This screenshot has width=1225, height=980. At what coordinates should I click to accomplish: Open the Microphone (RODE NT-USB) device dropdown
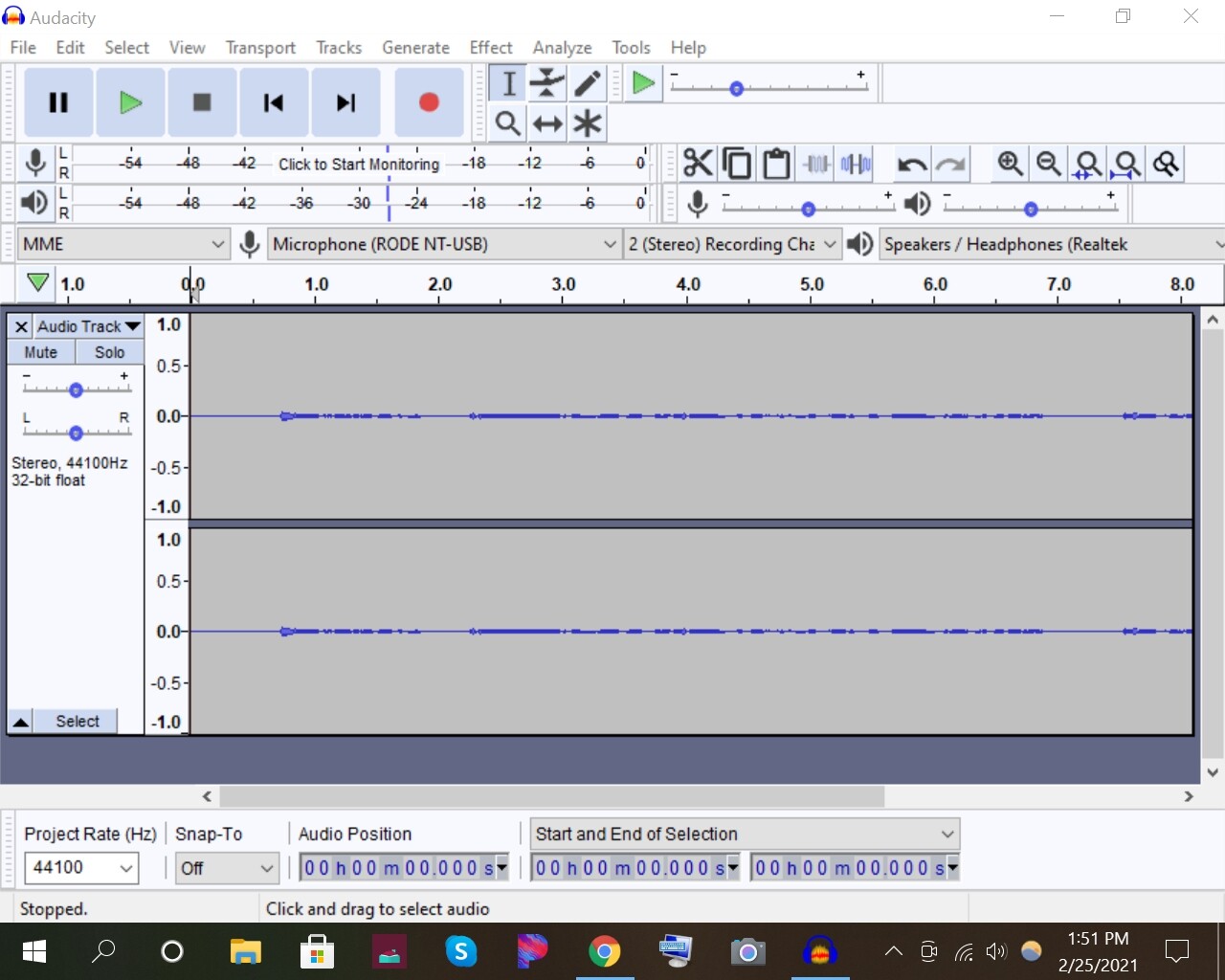click(x=444, y=244)
